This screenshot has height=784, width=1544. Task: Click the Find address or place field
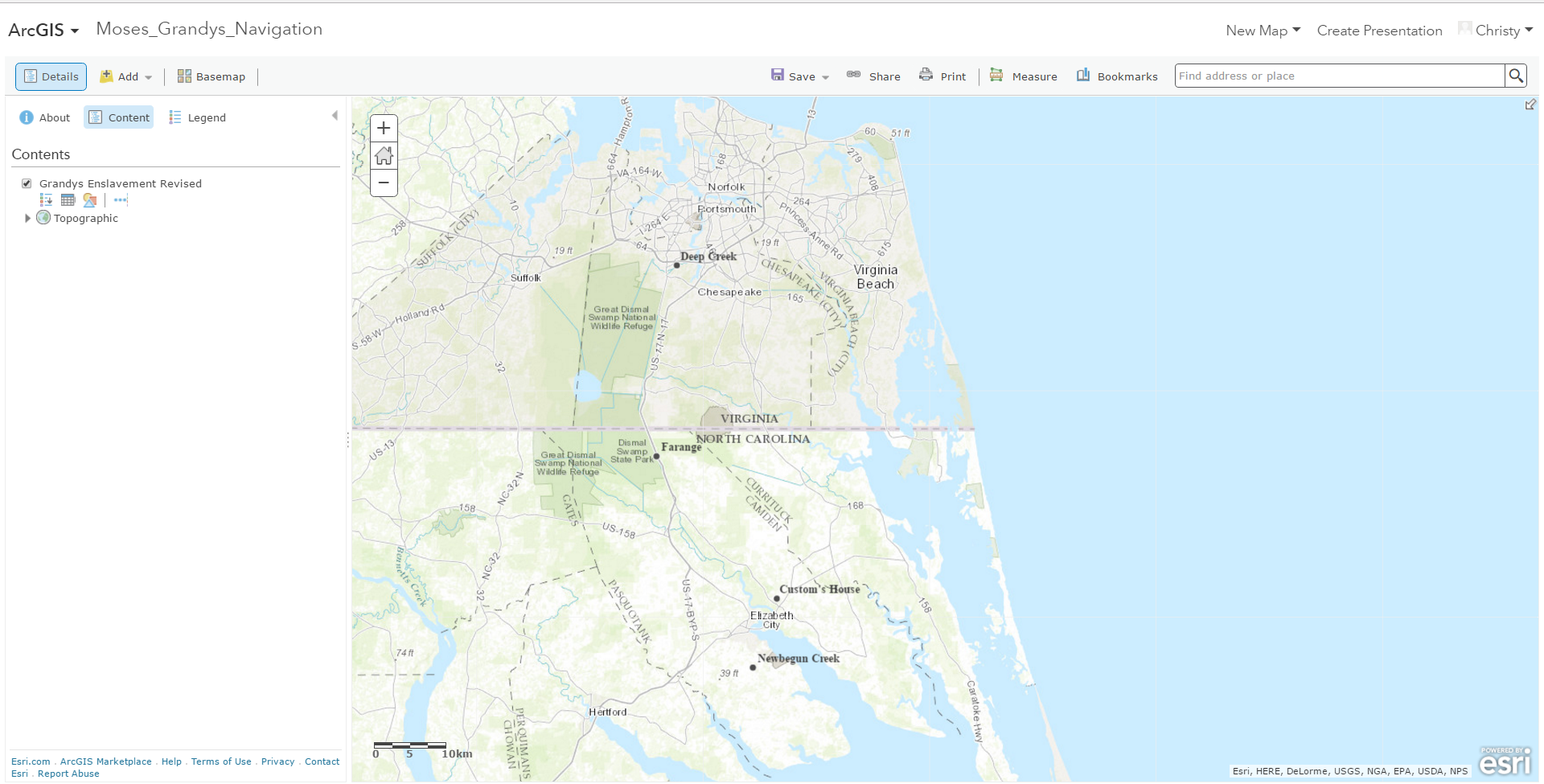click(1339, 76)
